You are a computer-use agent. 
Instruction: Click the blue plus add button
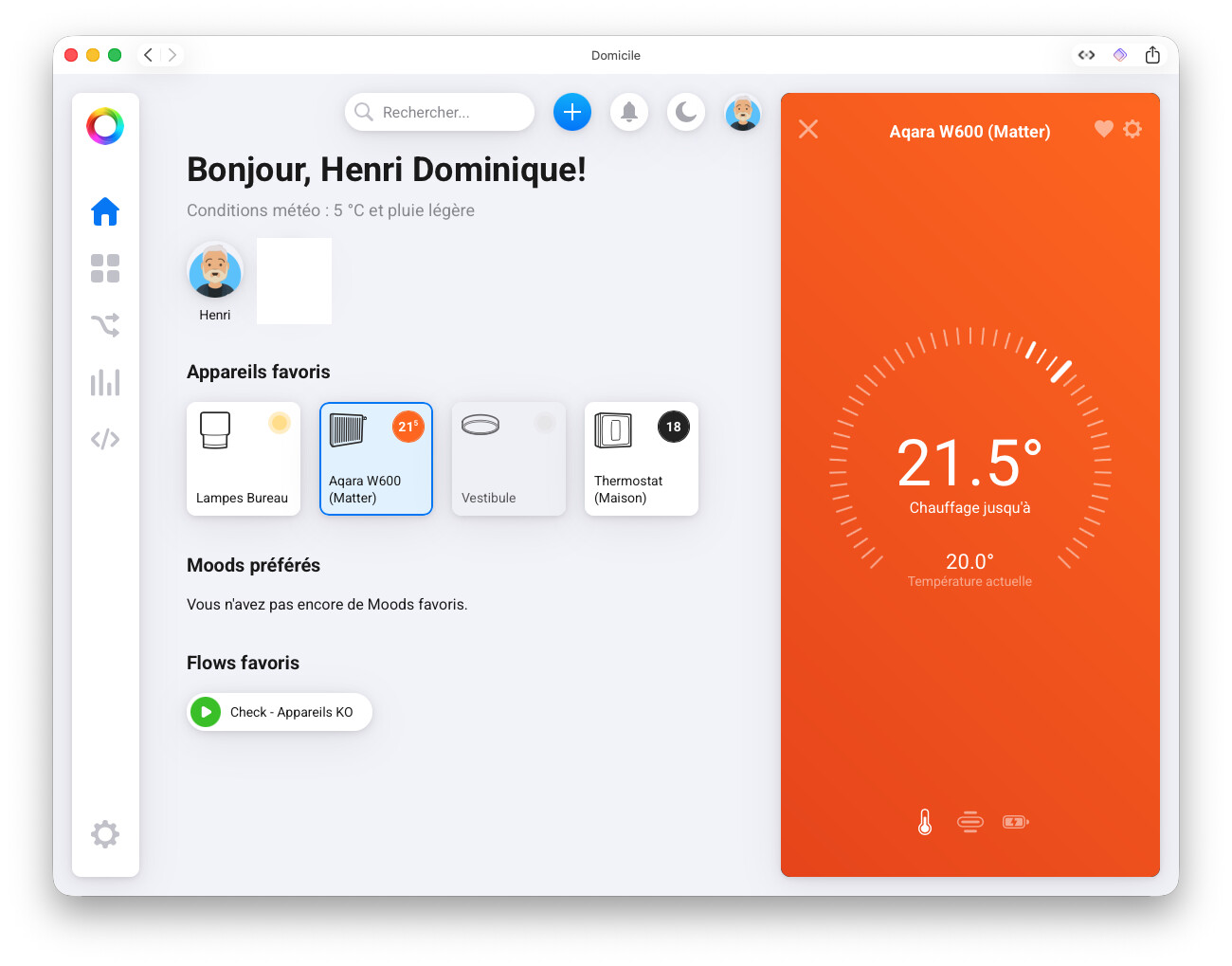click(x=572, y=112)
